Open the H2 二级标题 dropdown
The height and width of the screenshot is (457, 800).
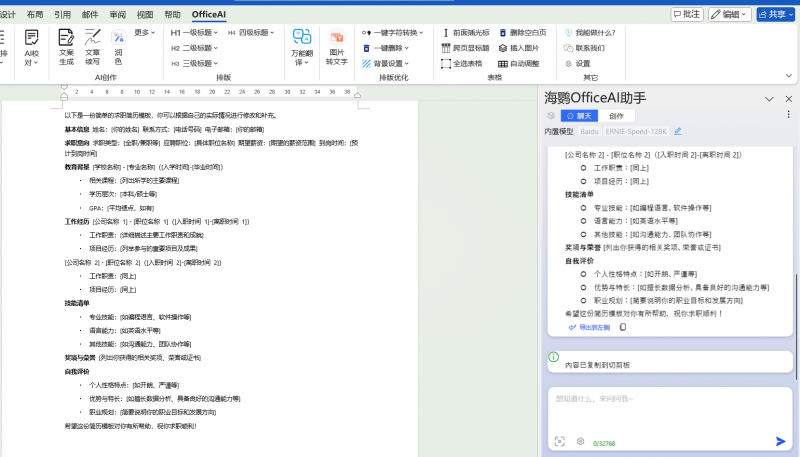click(194, 48)
